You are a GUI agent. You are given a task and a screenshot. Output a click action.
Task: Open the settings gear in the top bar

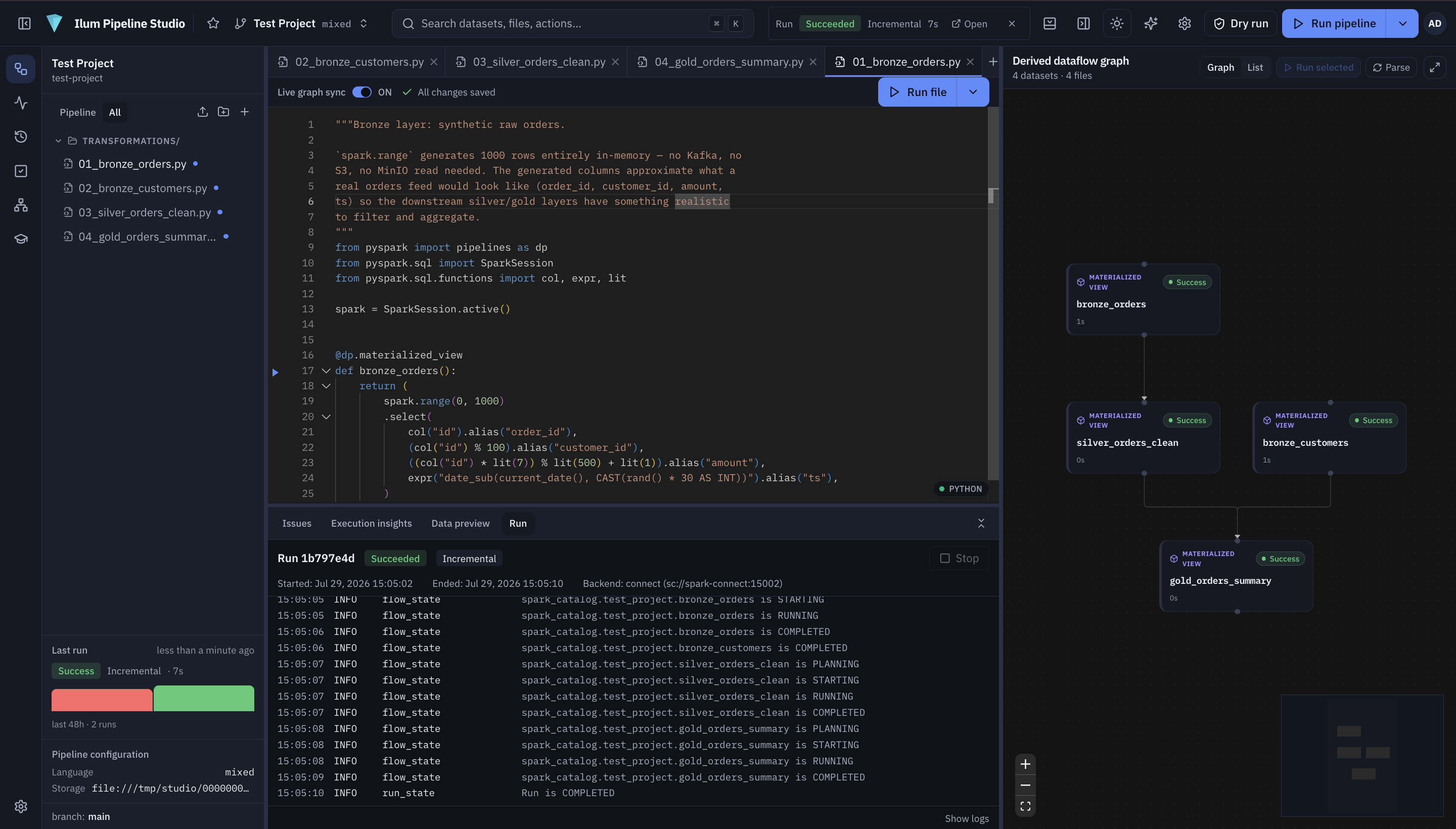pos(1185,23)
